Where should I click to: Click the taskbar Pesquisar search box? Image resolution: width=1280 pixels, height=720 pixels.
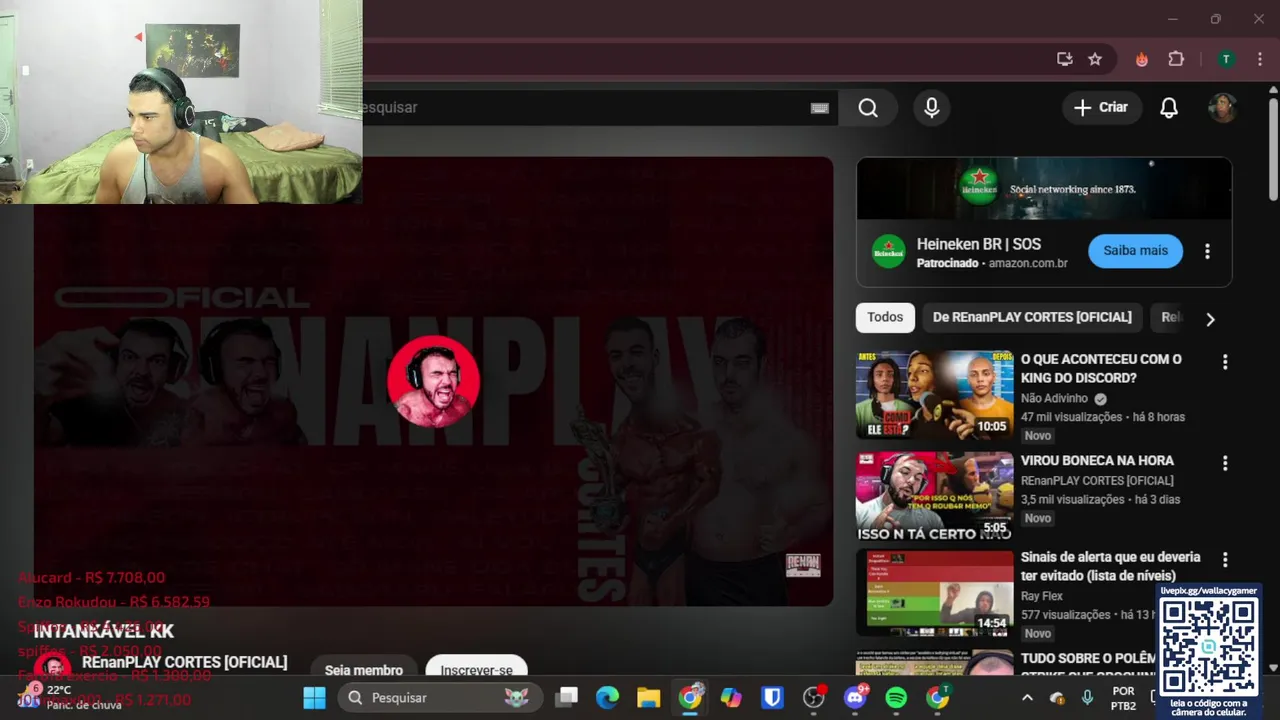pyautogui.click(x=440, y=698)
